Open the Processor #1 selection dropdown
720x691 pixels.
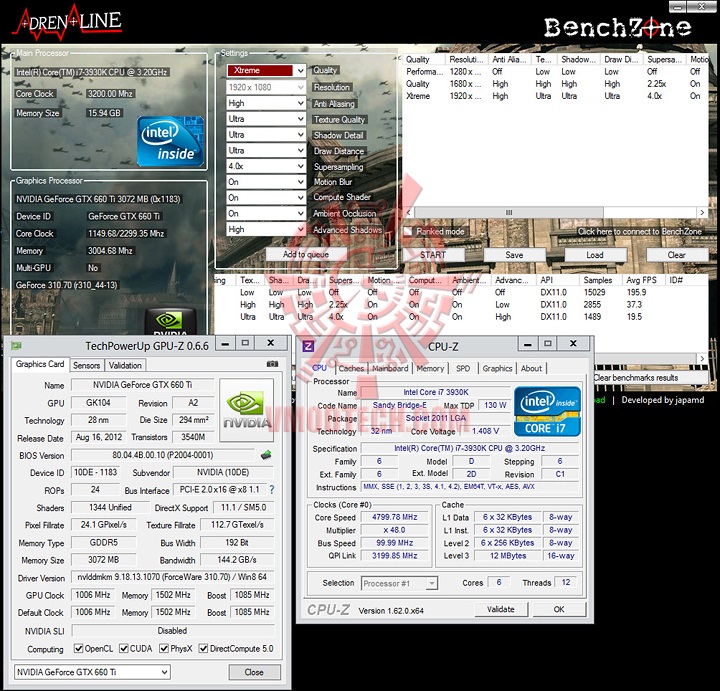point(399,584)
